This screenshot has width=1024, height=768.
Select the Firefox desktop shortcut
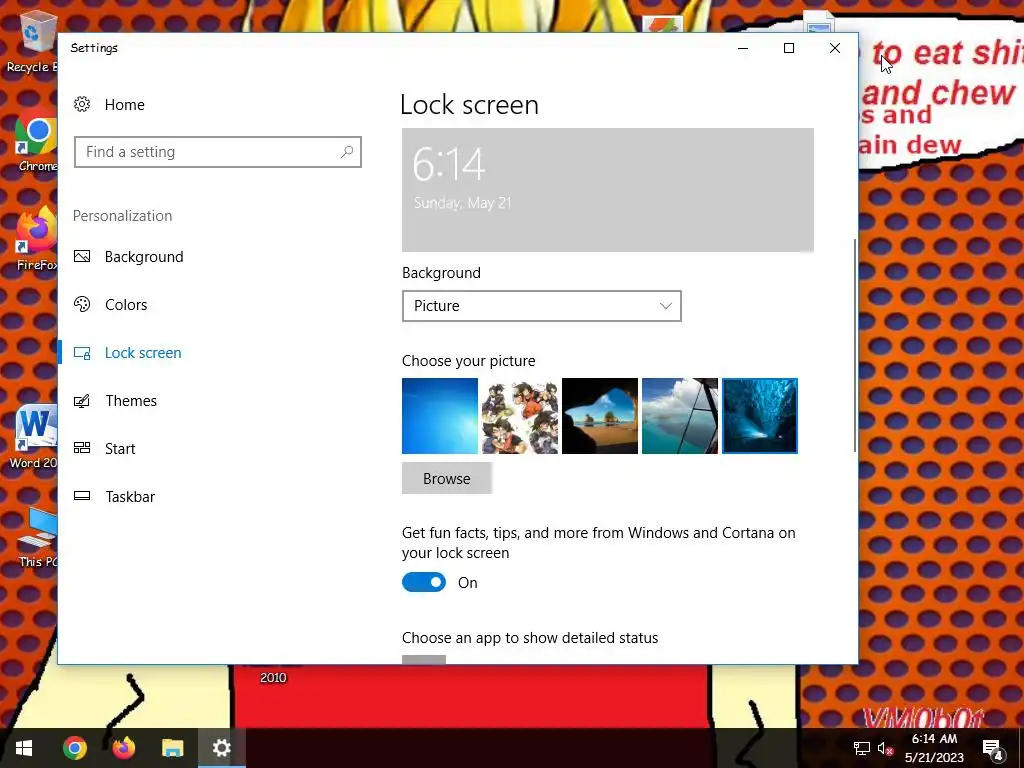tap(36, 239)
